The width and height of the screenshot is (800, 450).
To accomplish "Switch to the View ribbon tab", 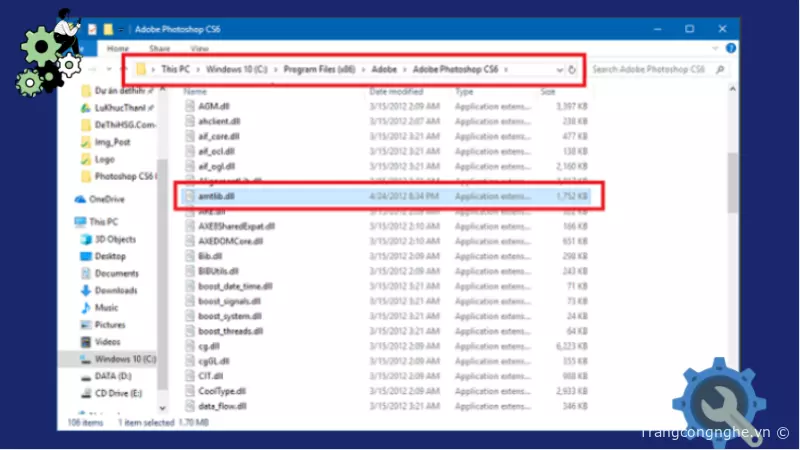I will click(200, 47).
